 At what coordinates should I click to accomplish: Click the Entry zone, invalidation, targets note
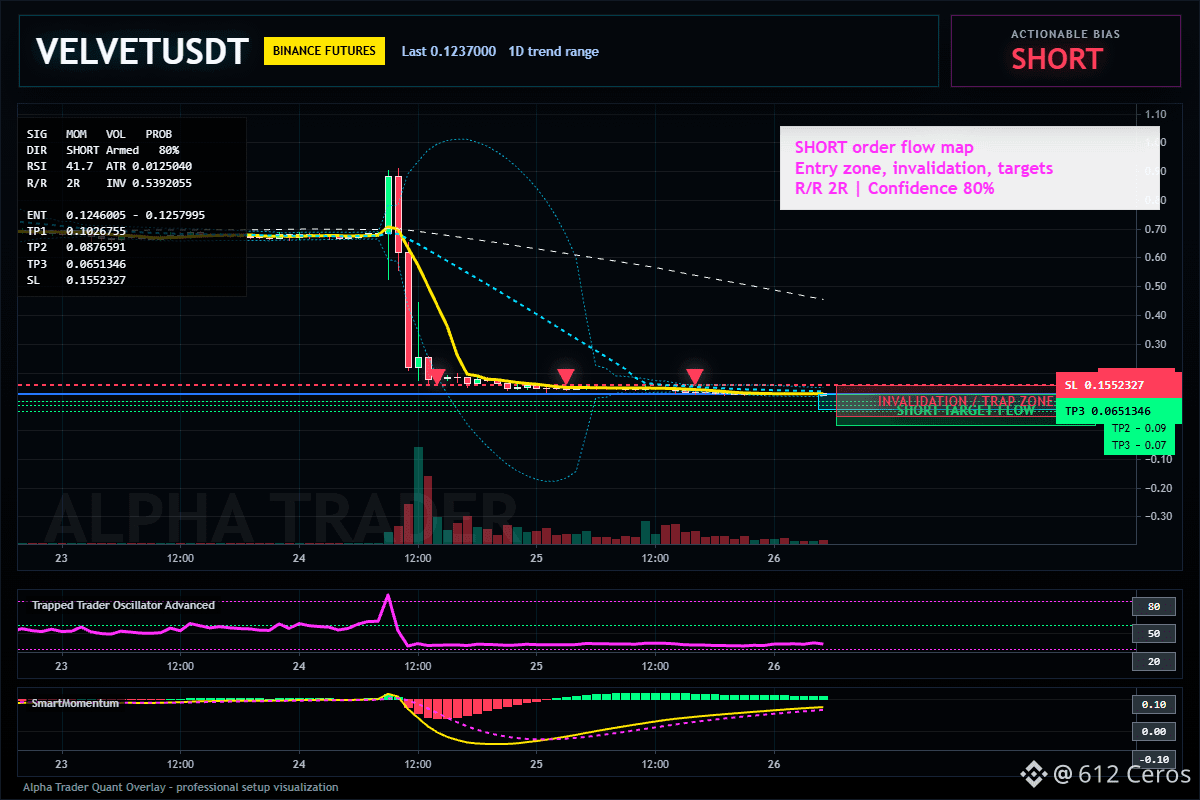[923, 168]
